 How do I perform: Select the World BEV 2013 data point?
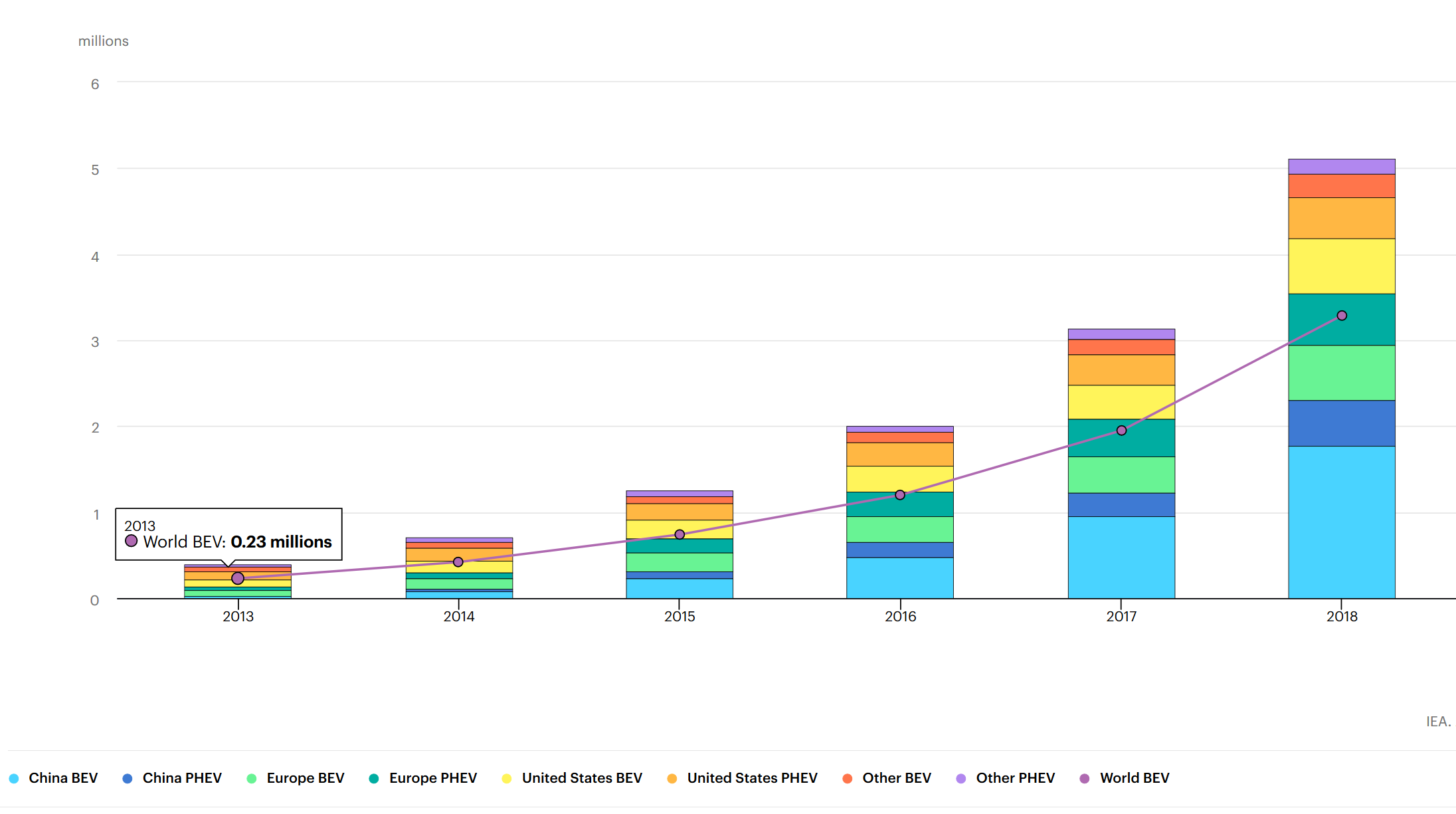[x=238, y=578]
